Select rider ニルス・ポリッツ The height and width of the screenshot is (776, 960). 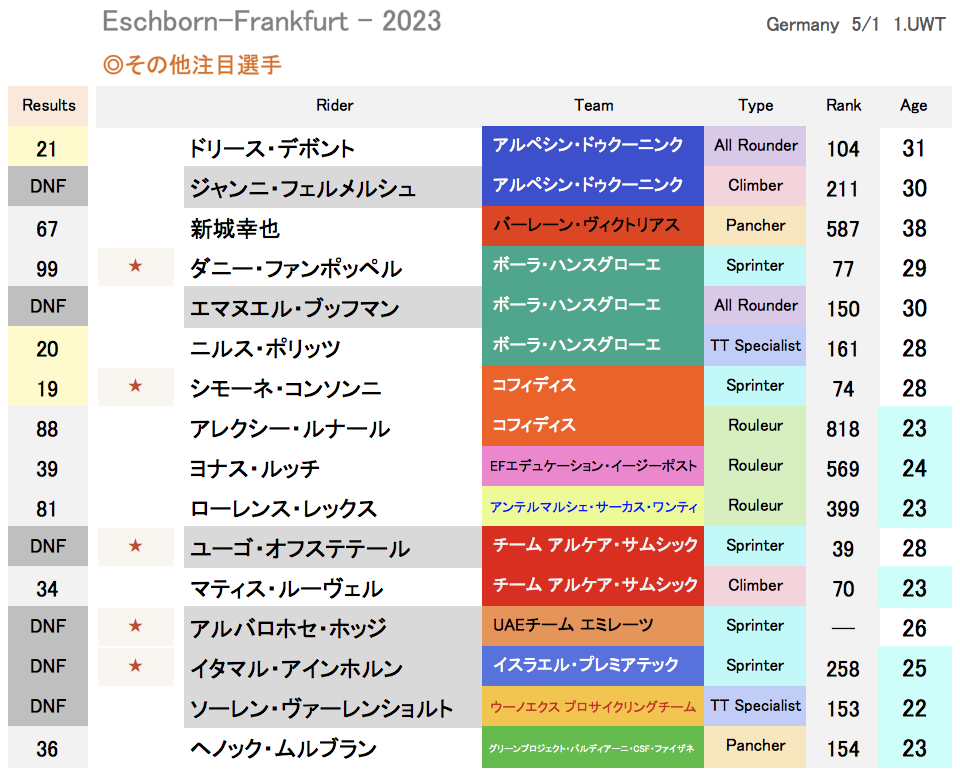[x=264, y=349]
